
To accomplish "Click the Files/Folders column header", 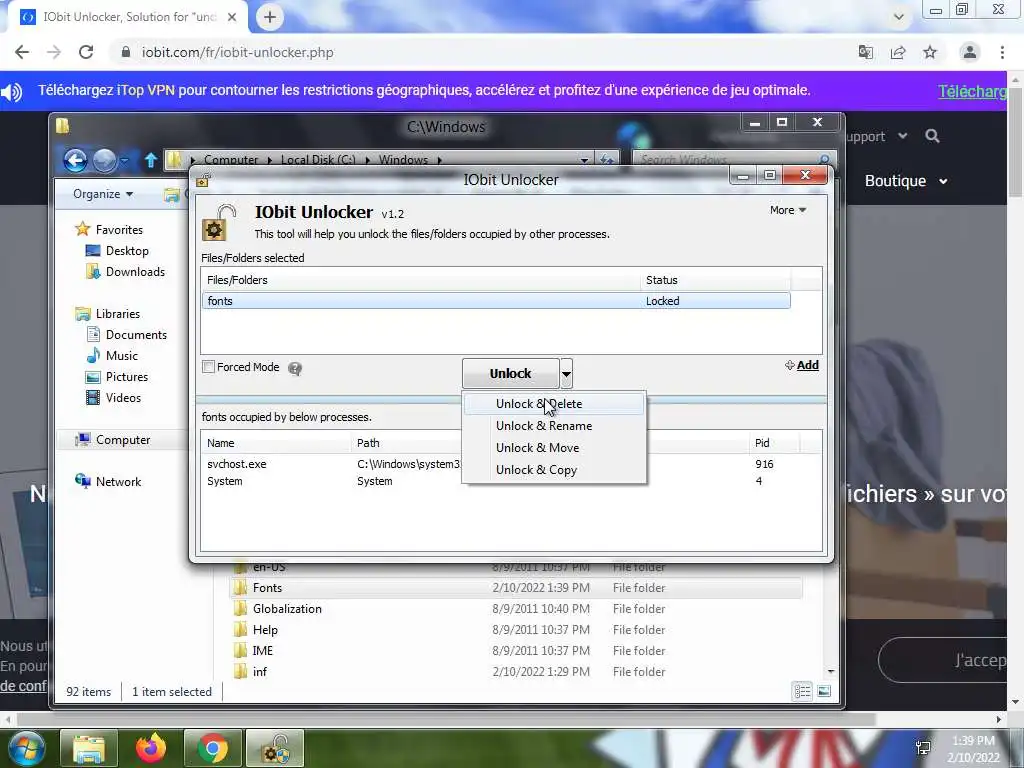I will 421,280.
